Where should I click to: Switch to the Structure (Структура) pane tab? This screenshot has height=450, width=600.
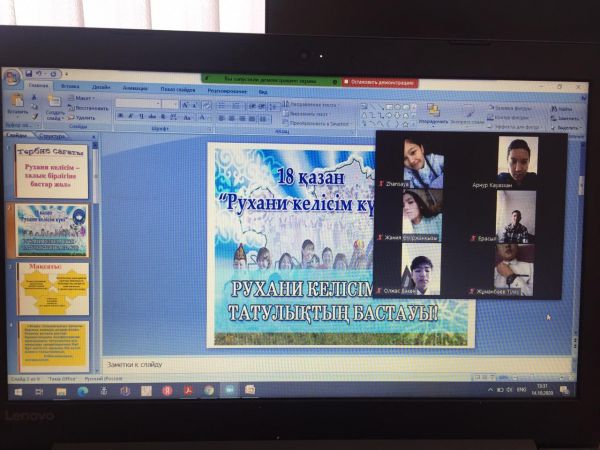pos(52,136)
